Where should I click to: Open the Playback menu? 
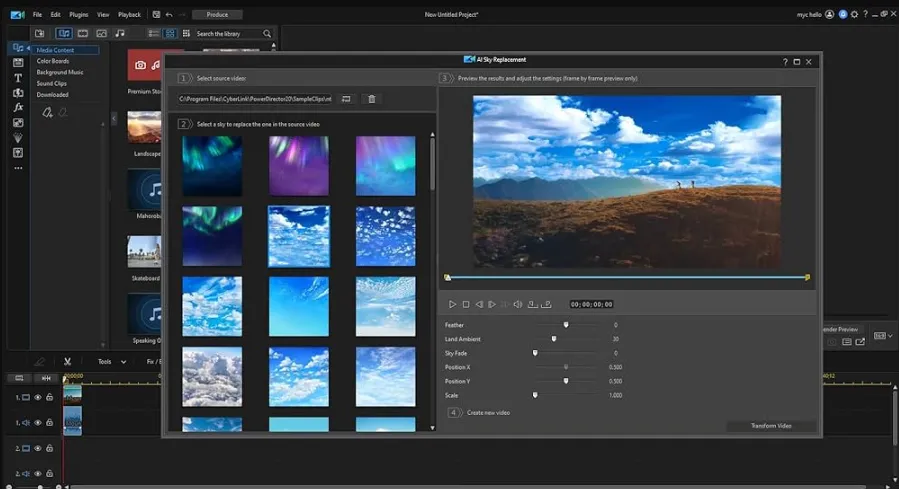click(x=129, y=15)
